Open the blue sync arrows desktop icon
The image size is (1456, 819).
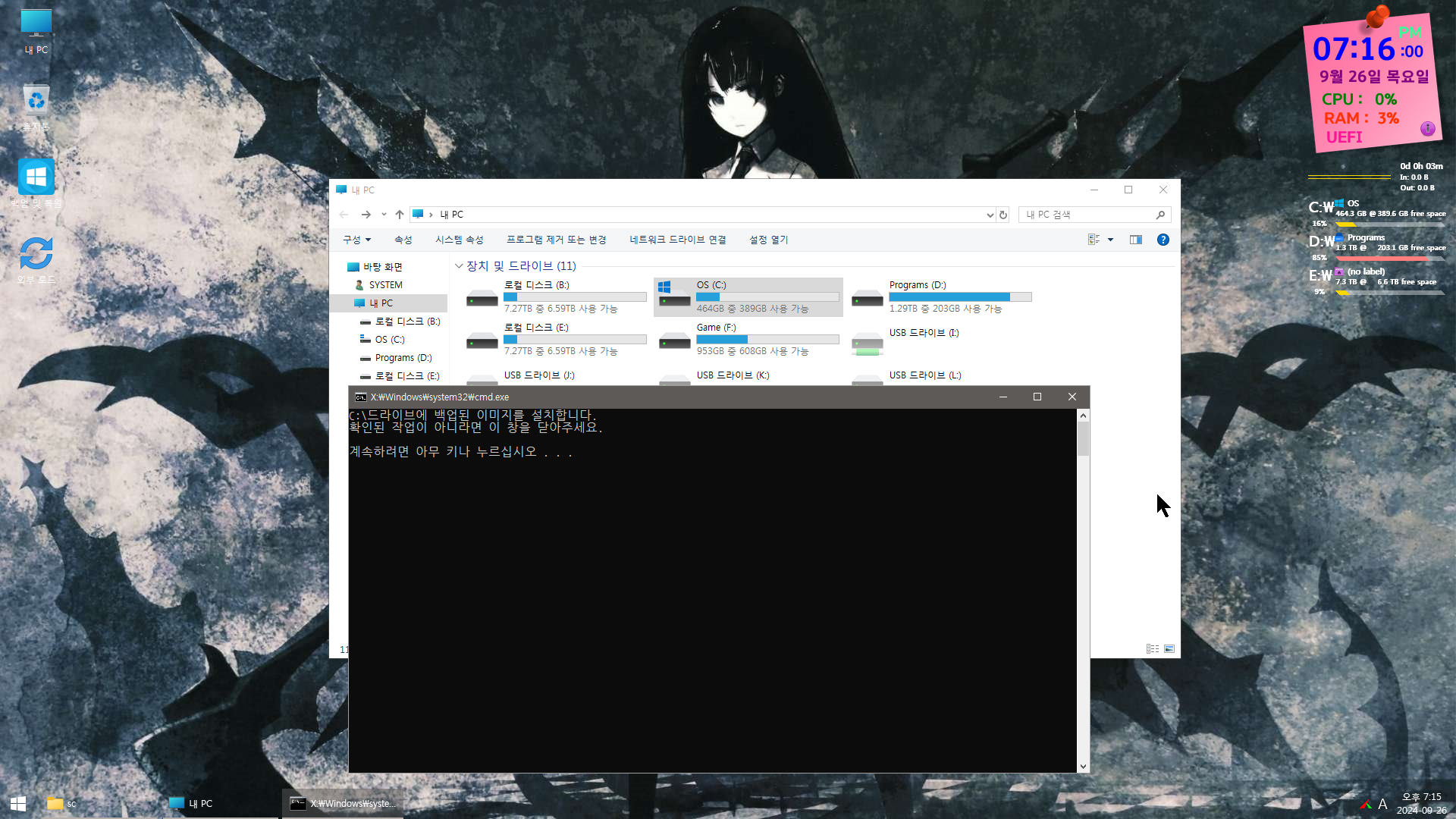click(x=36, y=259)
